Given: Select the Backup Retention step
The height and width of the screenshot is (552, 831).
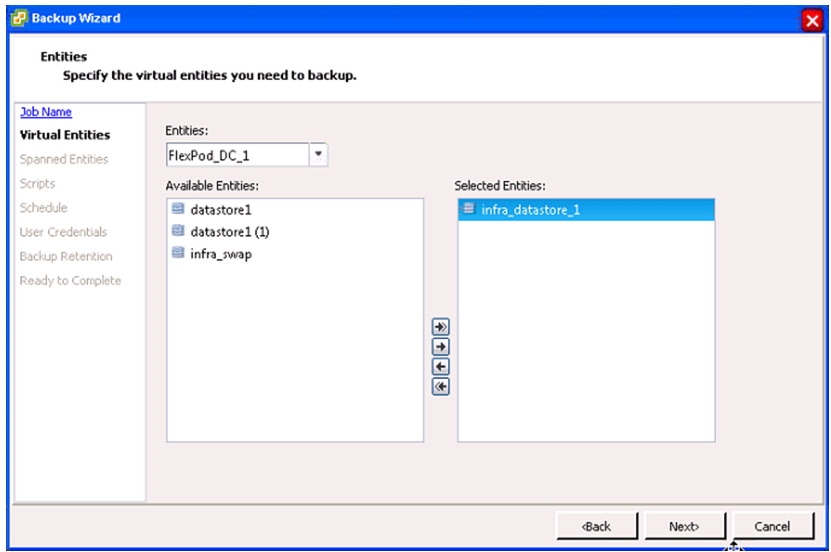Looking at the screenshot, I should pyautogui.click(x=66, y=256).
